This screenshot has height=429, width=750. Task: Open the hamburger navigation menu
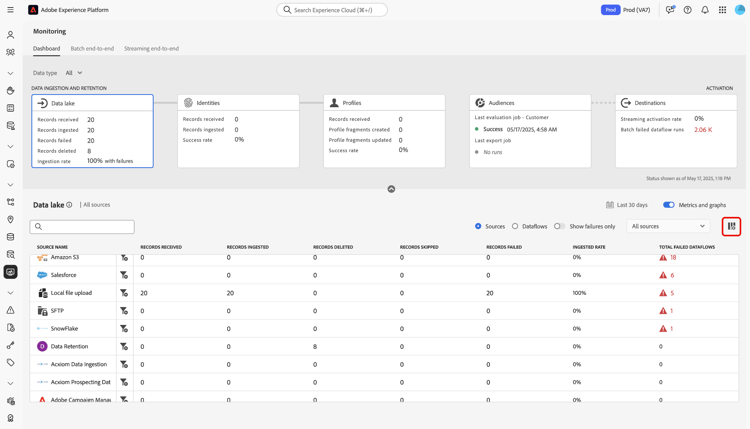tap(10, 10)
